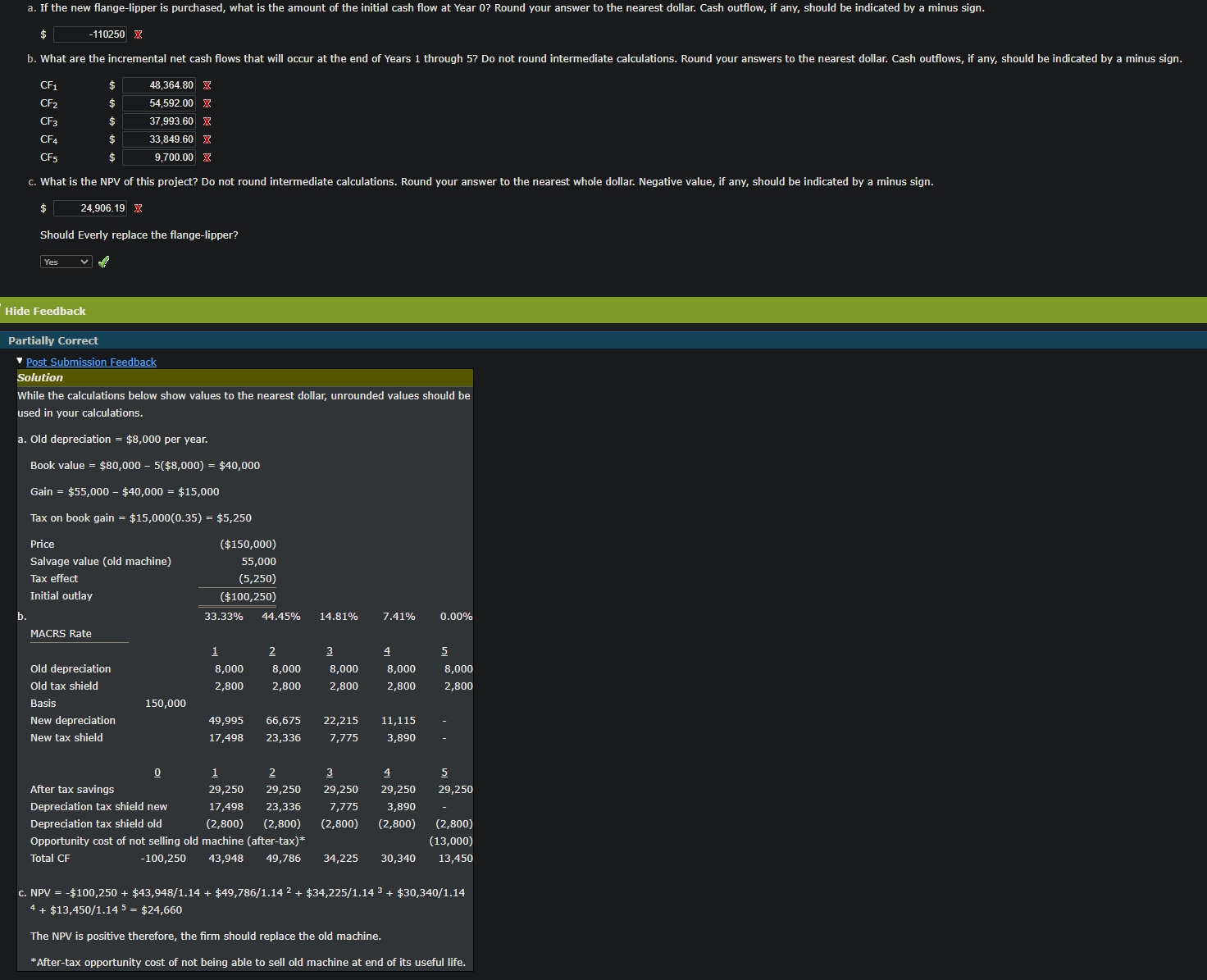Click Hide Feedback bar

(x=45, y=311)
